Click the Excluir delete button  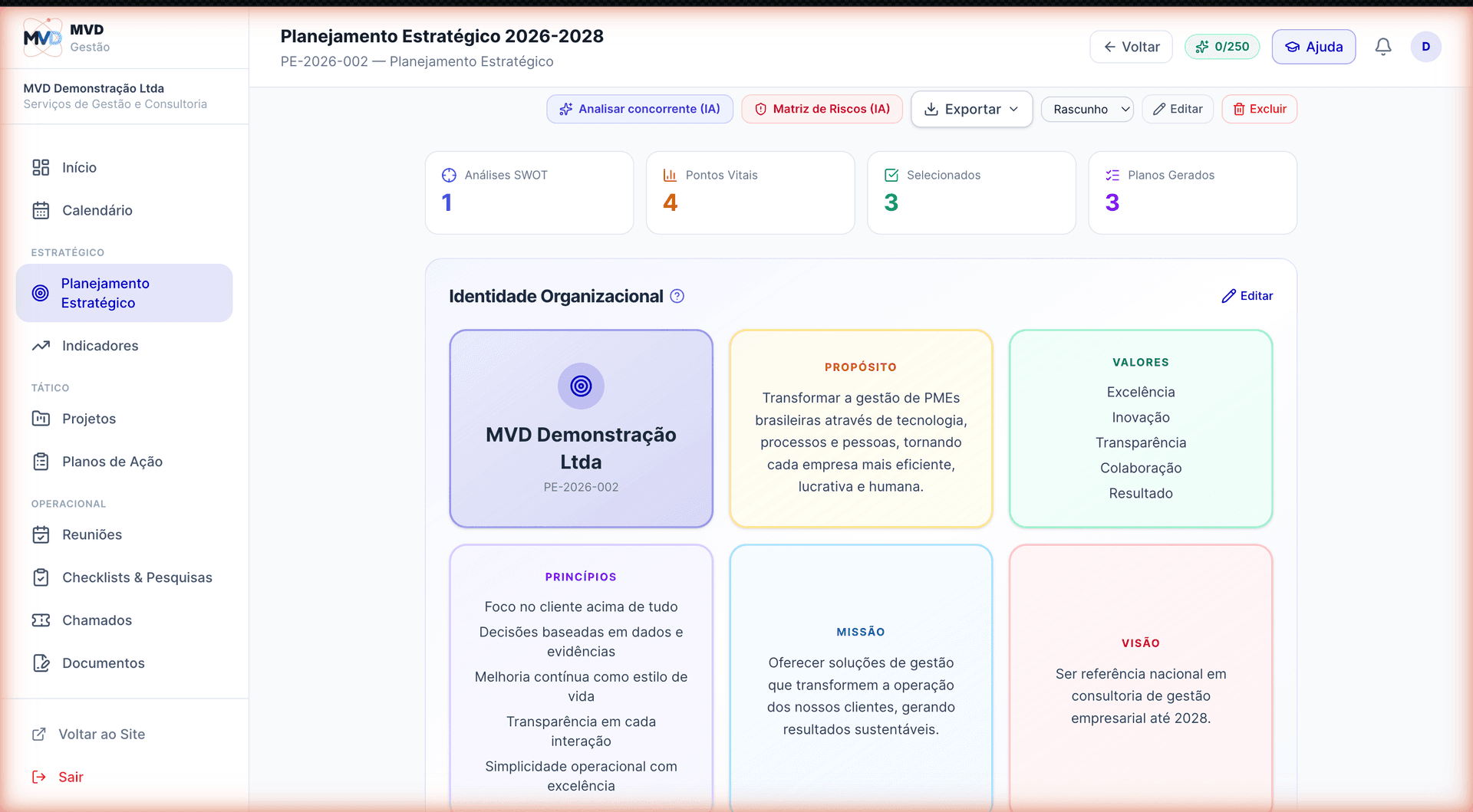(x=1259, y=109)
